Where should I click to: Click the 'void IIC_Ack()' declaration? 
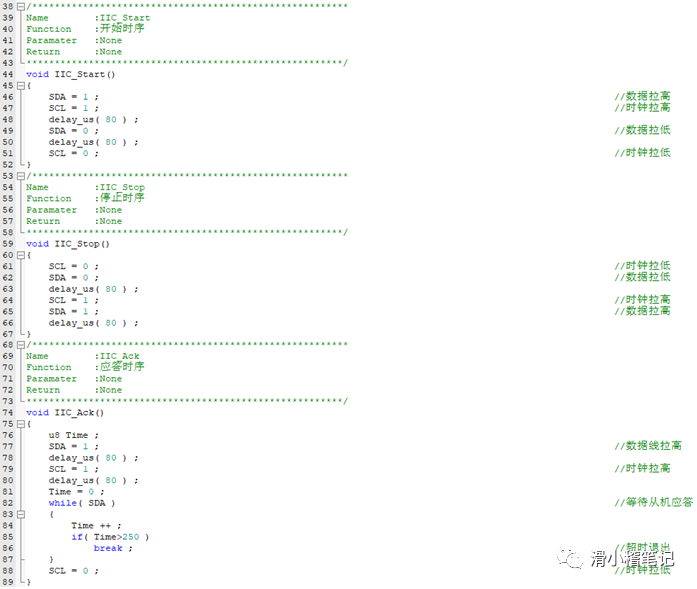tap(65, 413)
